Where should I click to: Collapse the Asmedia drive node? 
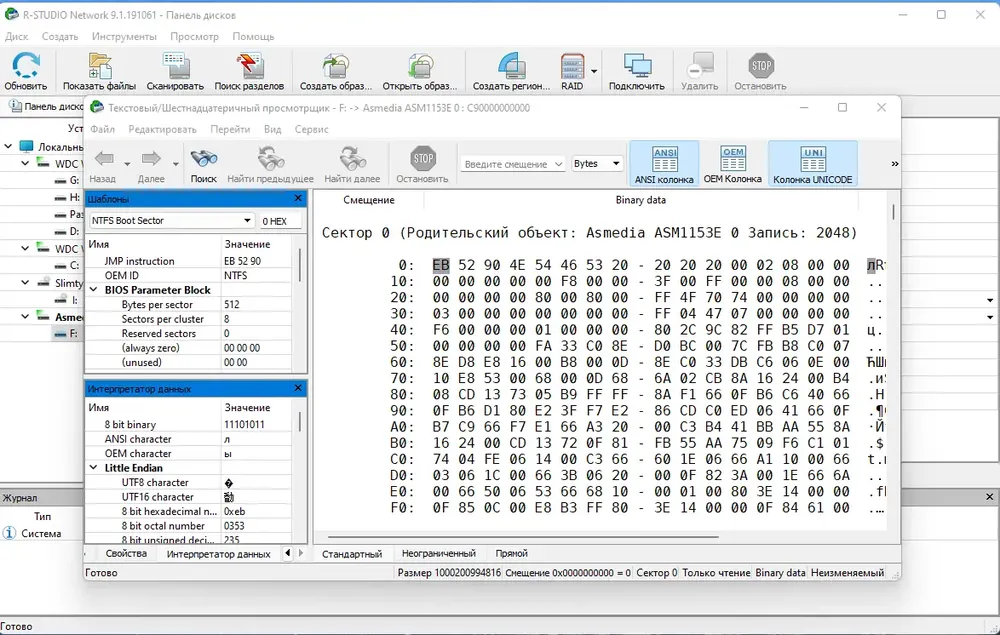point(26,316)
